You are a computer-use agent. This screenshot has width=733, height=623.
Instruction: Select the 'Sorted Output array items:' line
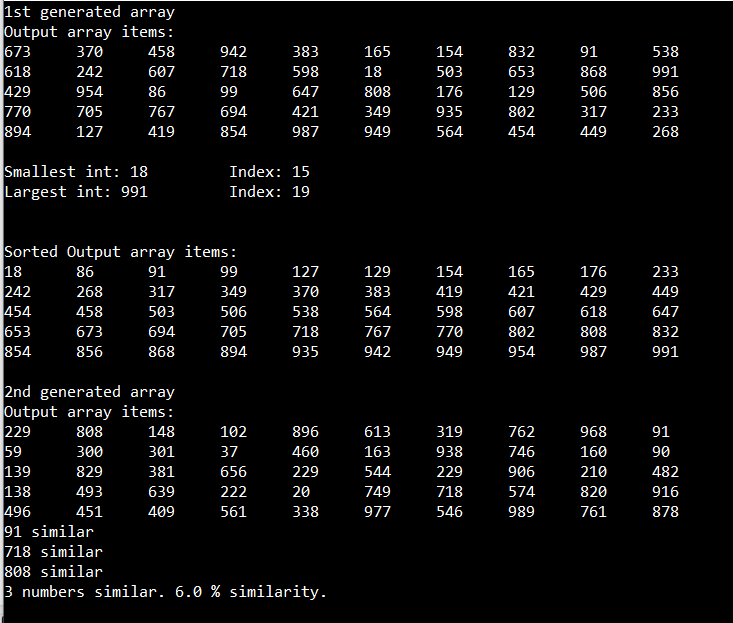(x=121, y=252)
